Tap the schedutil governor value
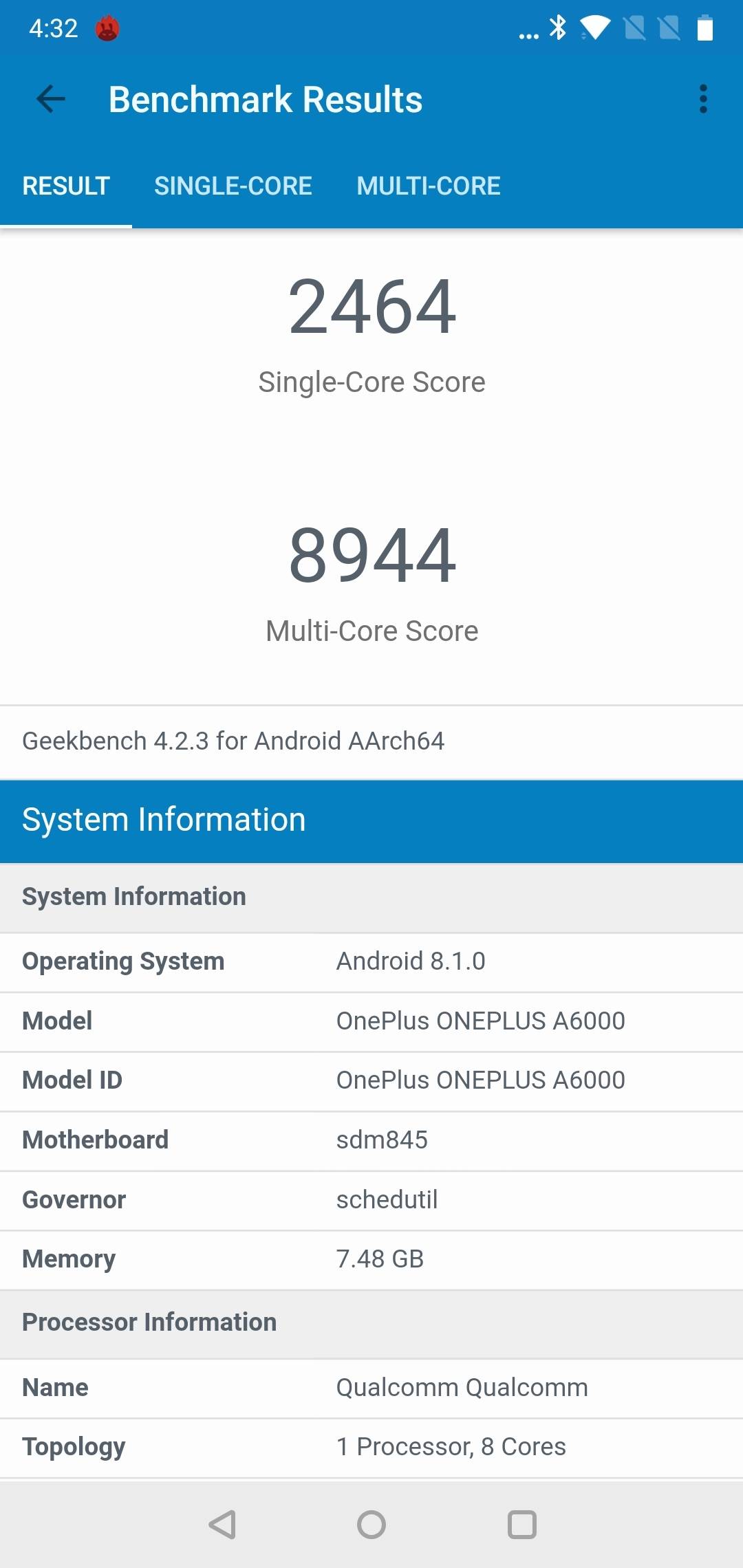The height and width of the screenshot is (1568, 743). coord(387,1199)
